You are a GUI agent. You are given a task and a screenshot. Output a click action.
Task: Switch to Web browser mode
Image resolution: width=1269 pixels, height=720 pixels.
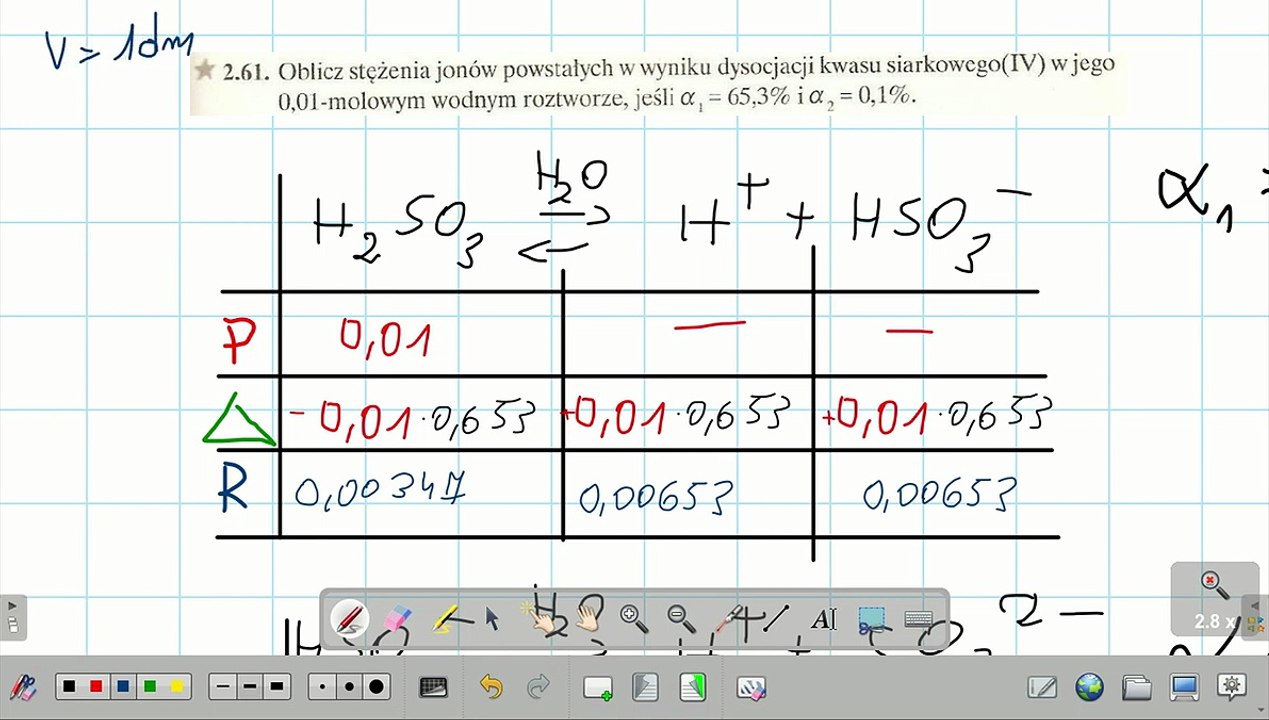(x=1090, y=687)
